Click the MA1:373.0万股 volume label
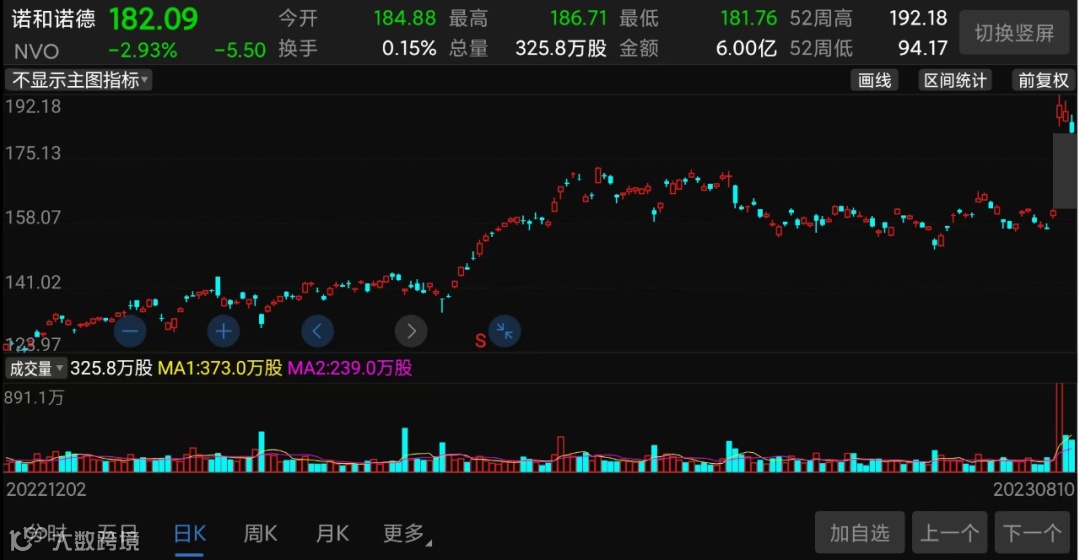This screenshot has width=1080, height=560. coord(220,369)
